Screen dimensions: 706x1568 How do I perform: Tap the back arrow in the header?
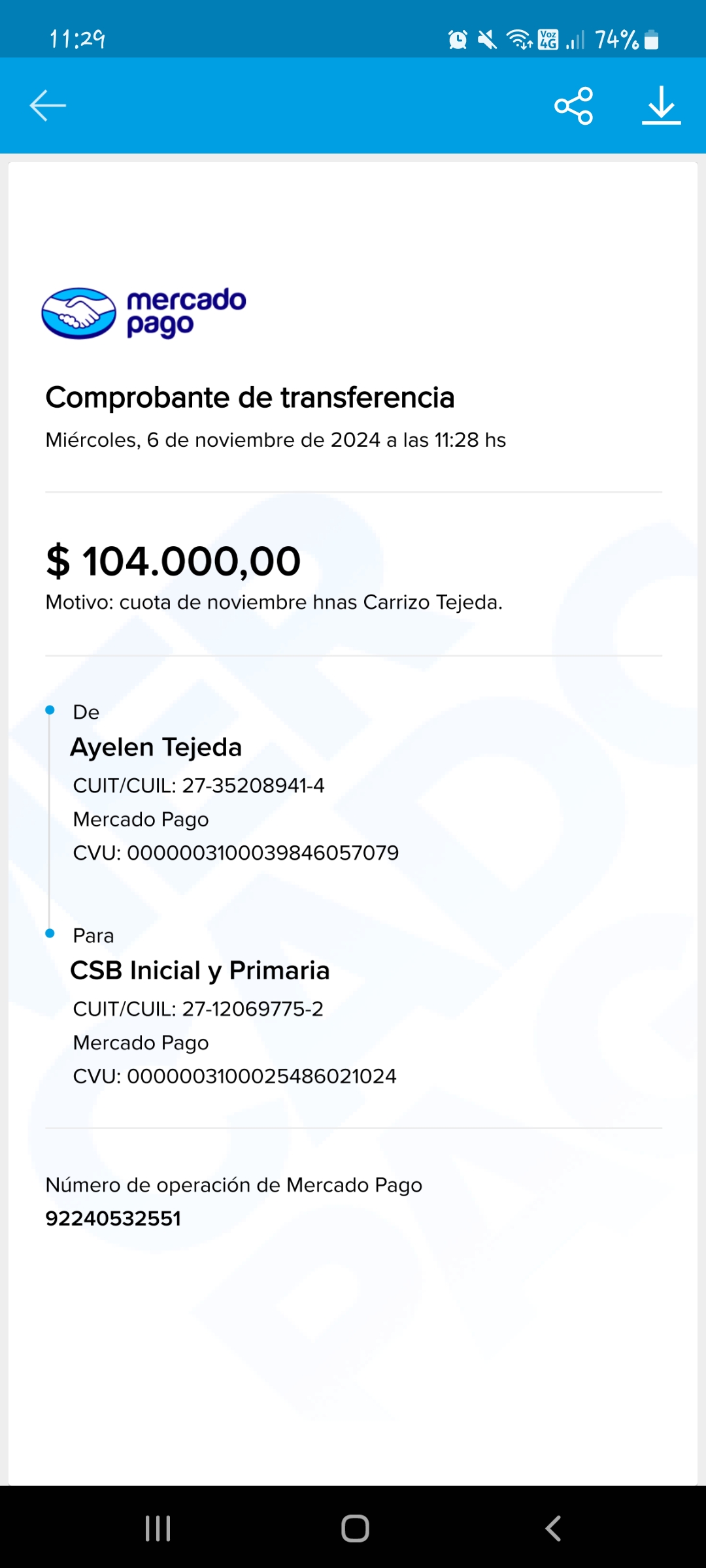(48, 106)
